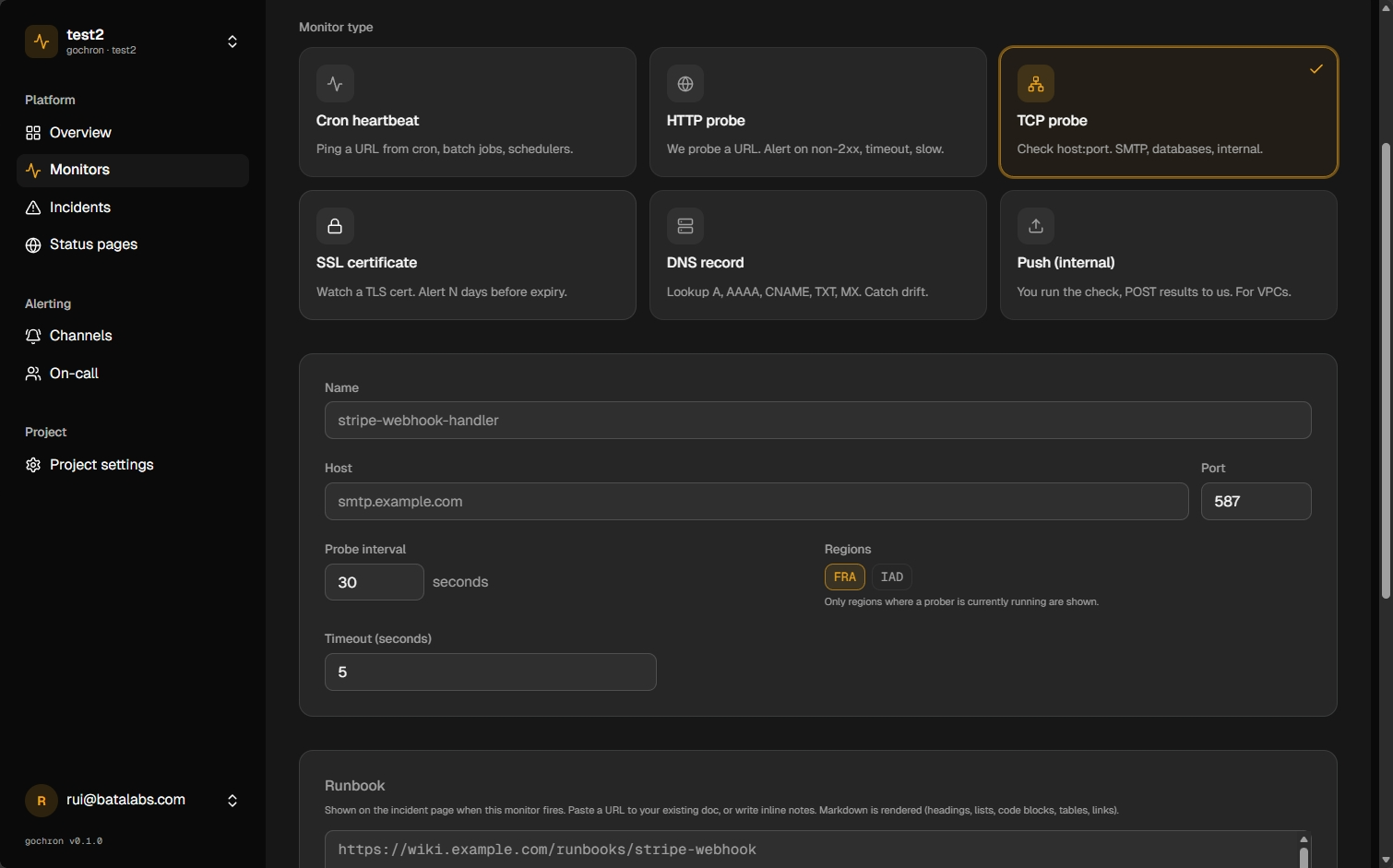The height and width of the screenshot is (868, 1393).
Task: Click the Push (internal) upload icon
Action: 1036,226
